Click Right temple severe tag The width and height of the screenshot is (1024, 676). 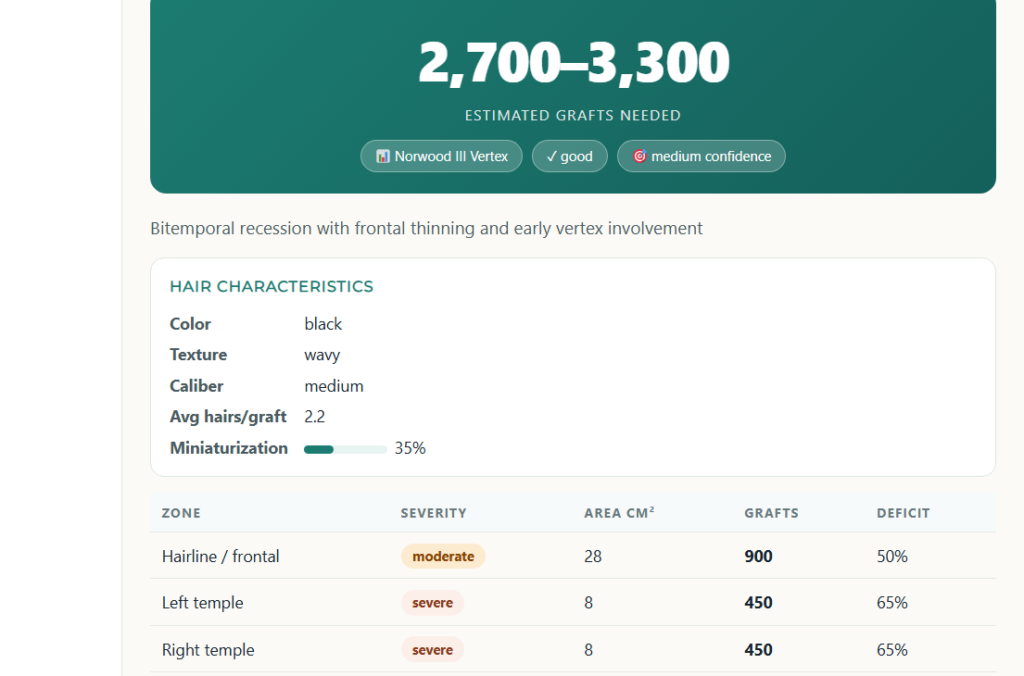click(x=432, y=650)
